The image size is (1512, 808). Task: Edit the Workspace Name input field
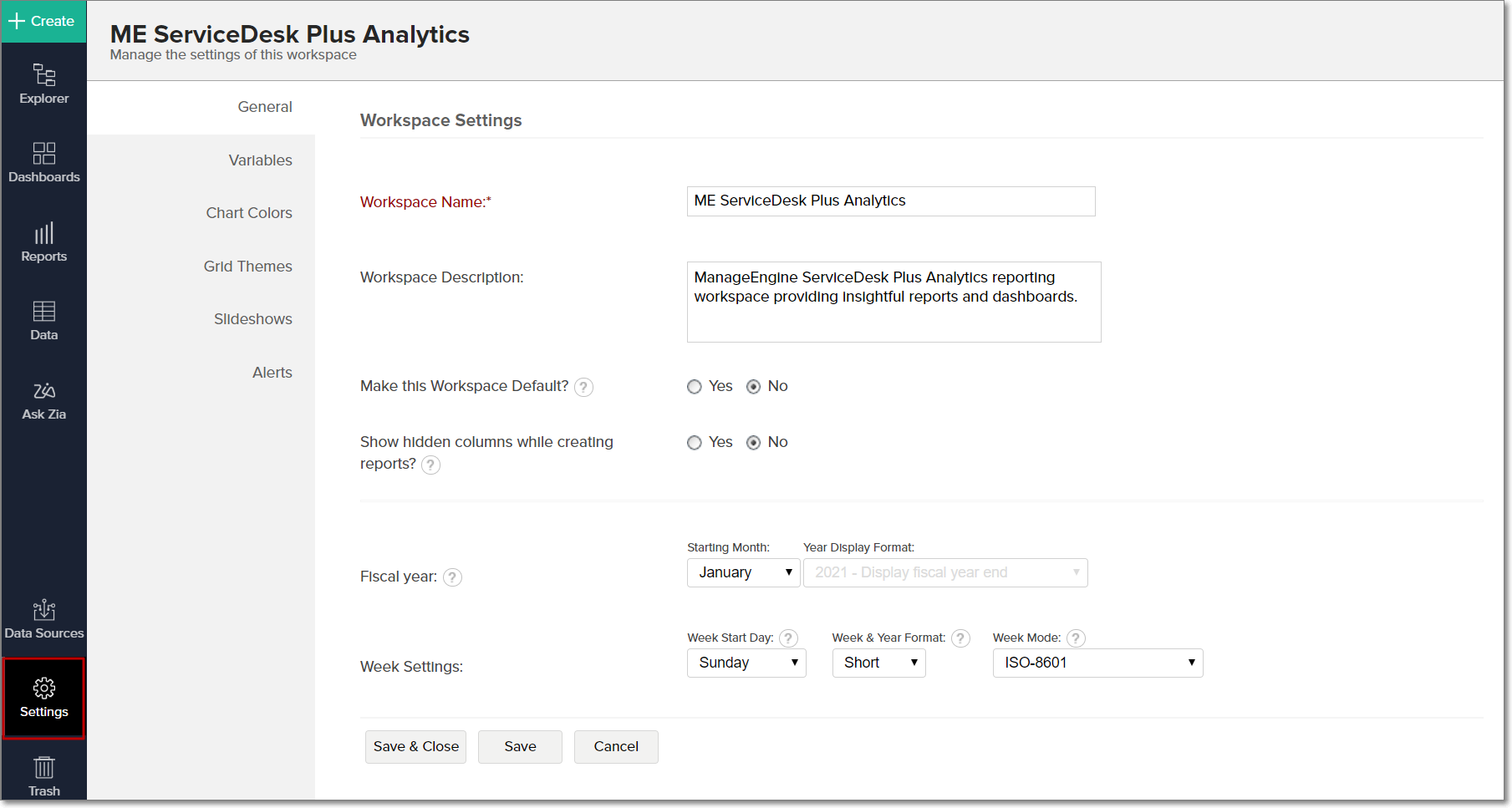pyautogui.click(x=890, y=201)
